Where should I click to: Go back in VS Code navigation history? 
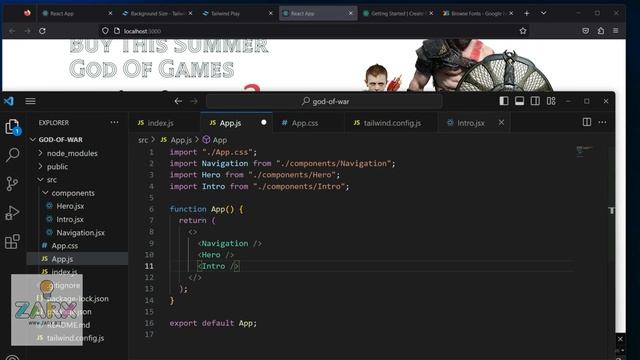pos(178,101)
